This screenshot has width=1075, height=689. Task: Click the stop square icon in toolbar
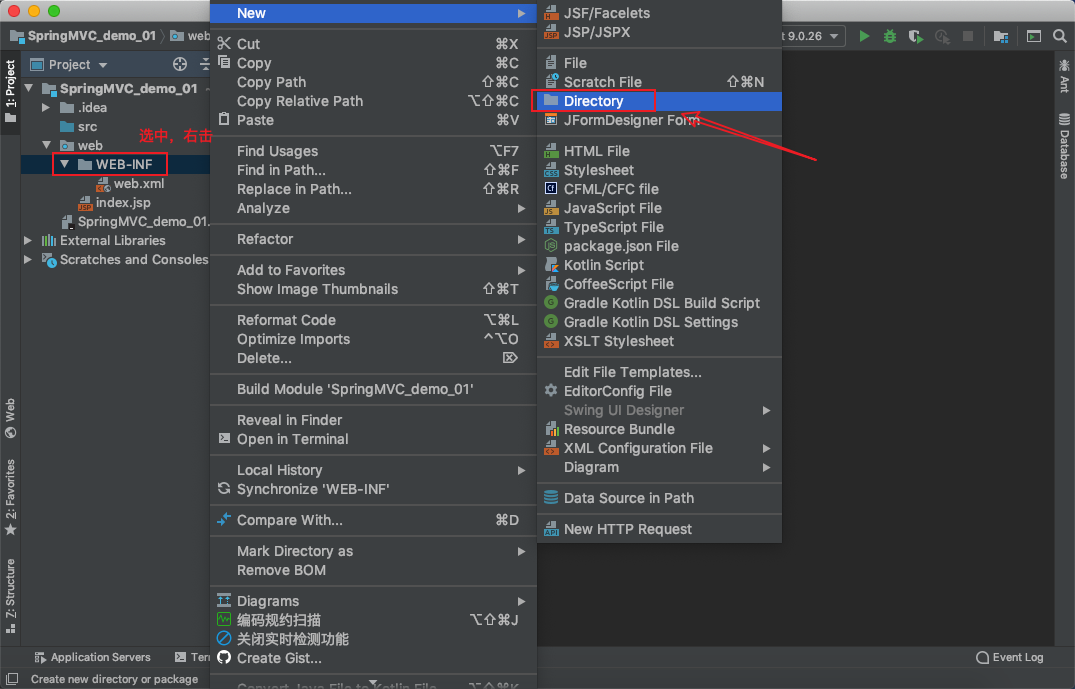tap(967, 36)
